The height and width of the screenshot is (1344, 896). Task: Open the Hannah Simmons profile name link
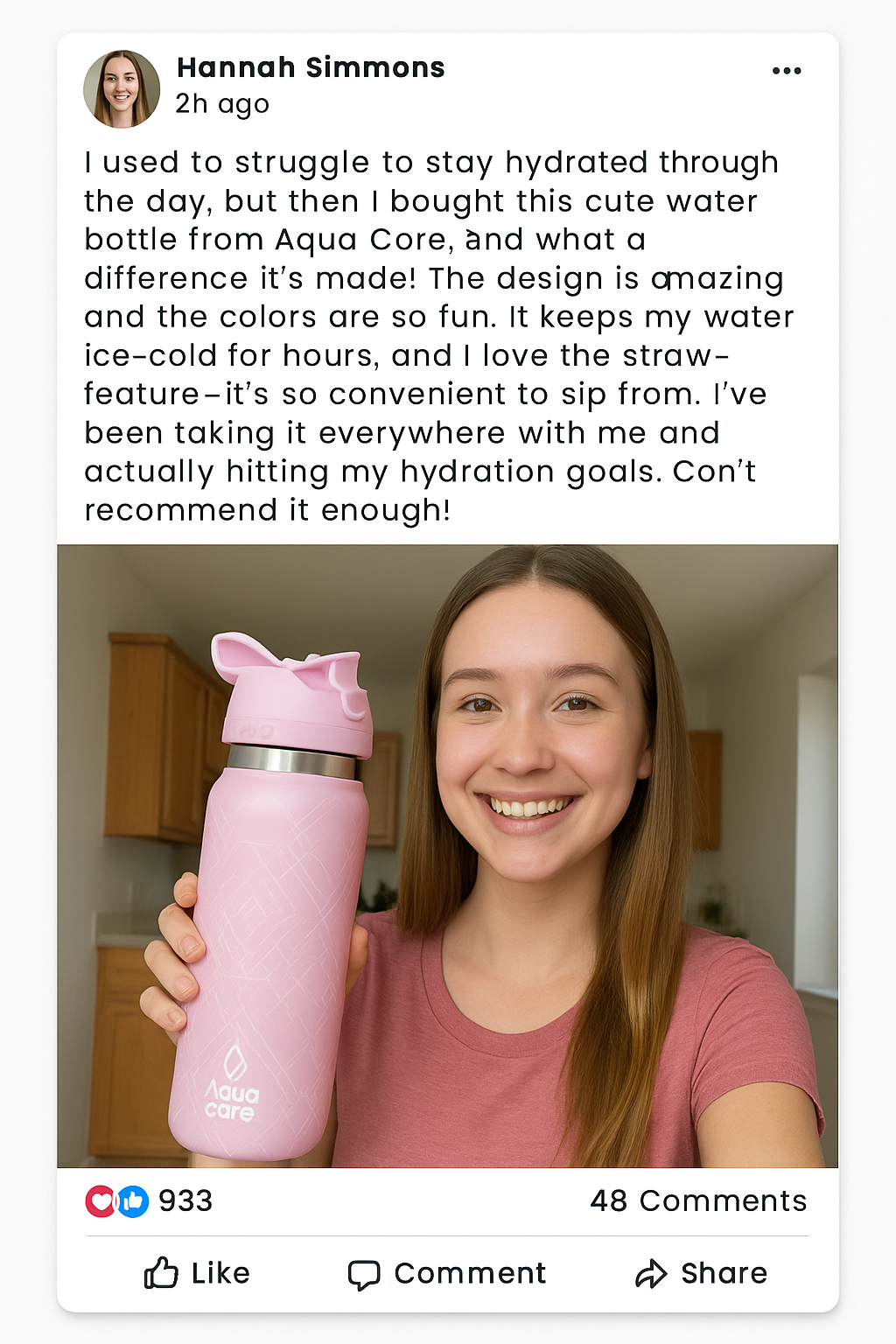[311, 67]
